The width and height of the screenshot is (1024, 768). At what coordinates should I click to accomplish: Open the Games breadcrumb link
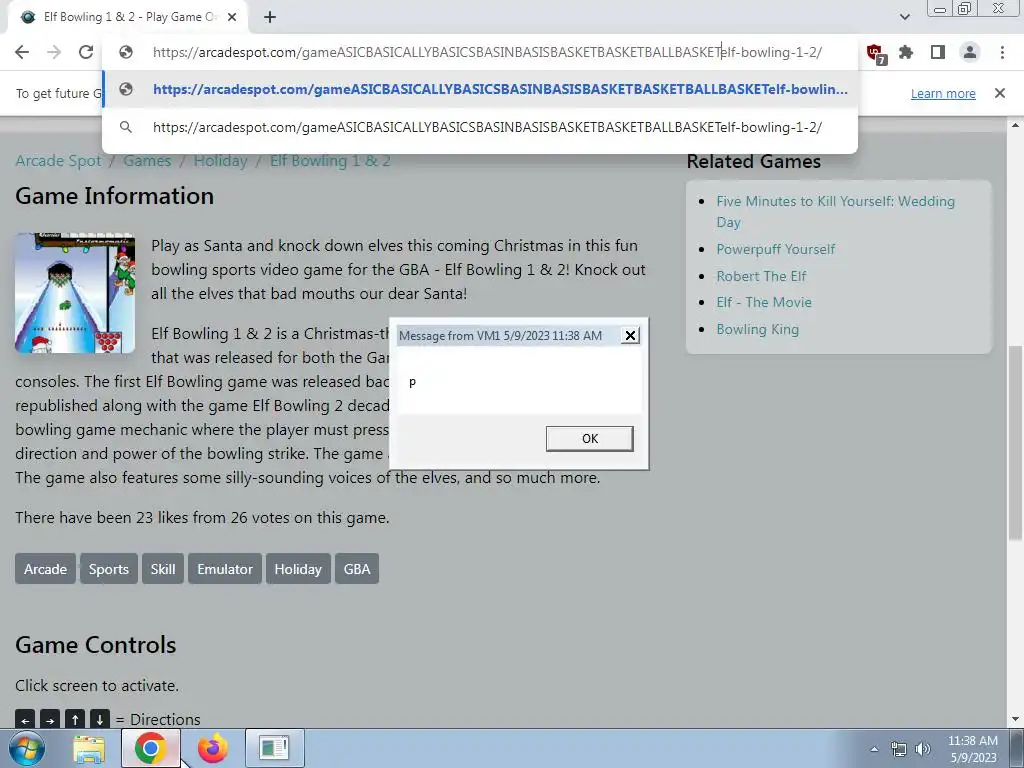147,161
